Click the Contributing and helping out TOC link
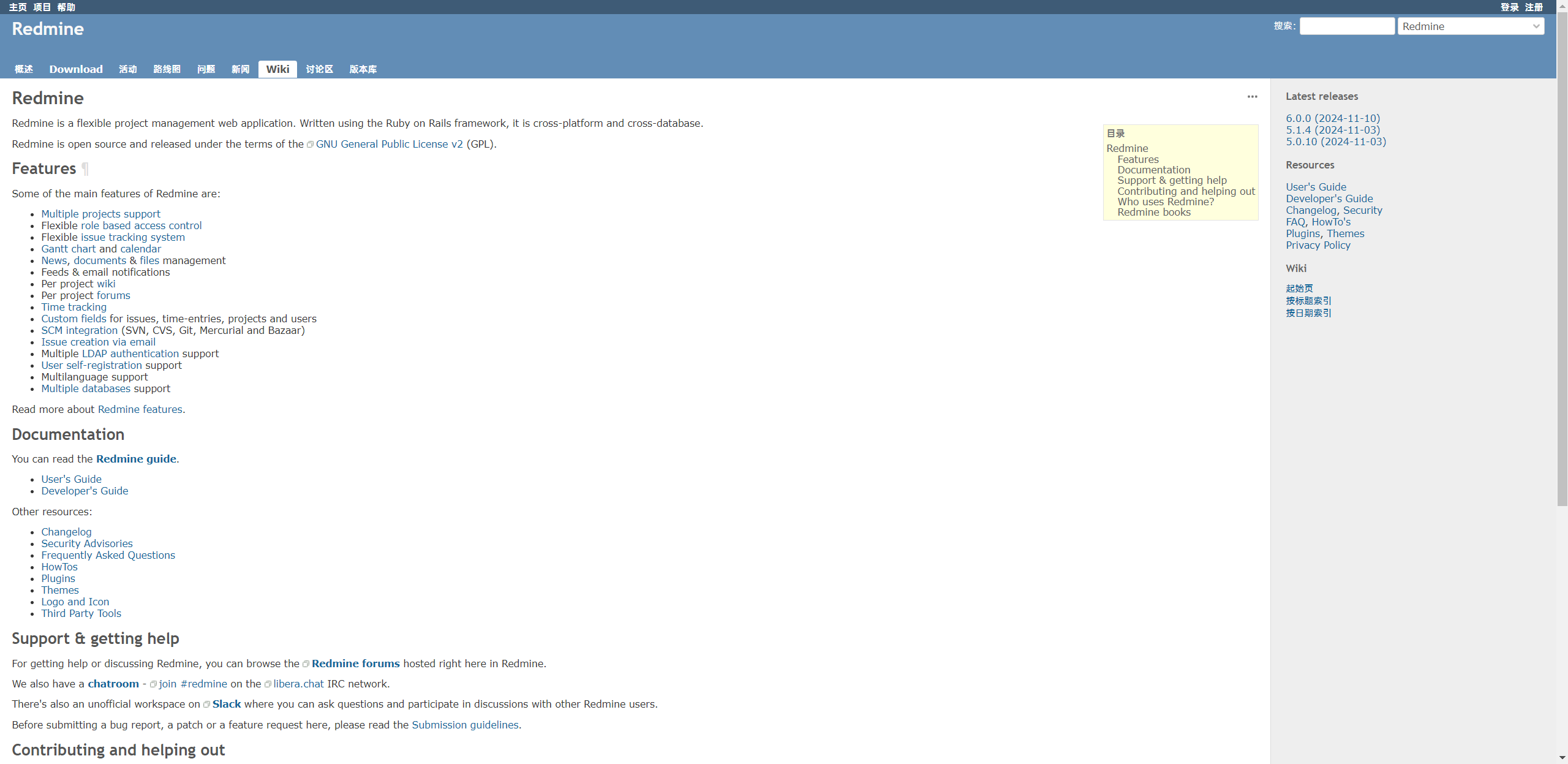Image resolution: width=1568 pixels, height=764 pixels. 1184,190
